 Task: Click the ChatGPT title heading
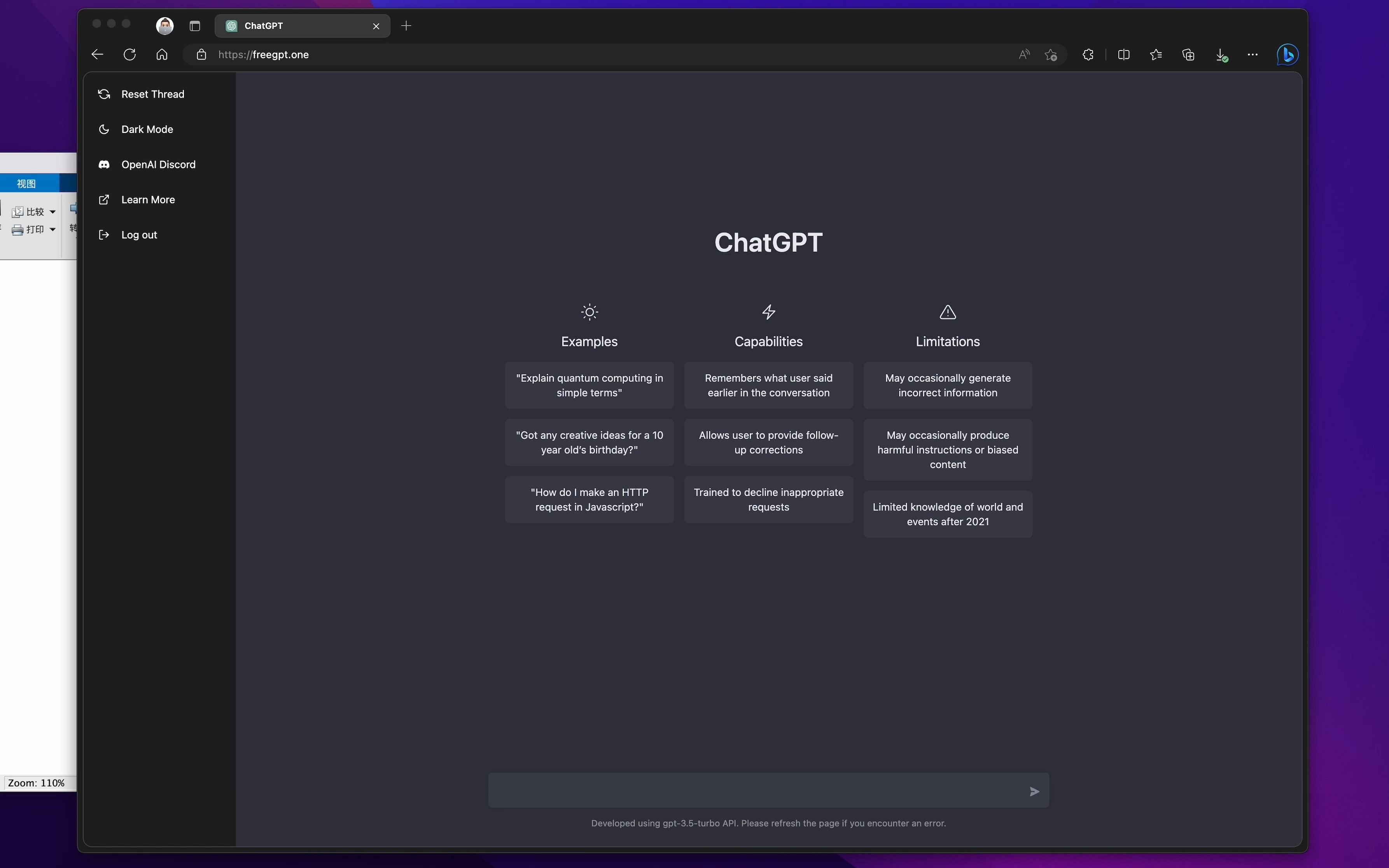(768, 242)
